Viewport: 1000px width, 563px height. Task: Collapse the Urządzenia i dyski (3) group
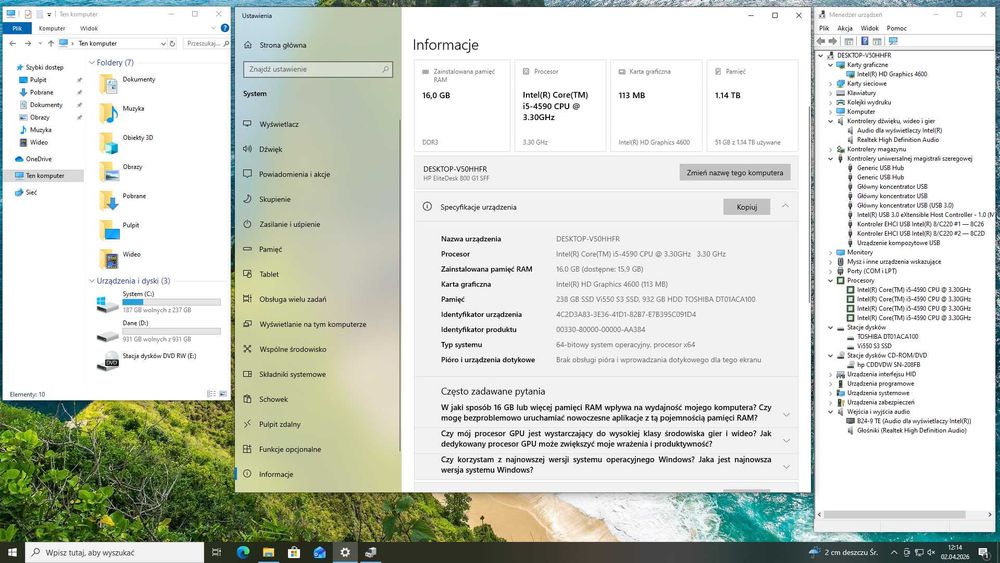[x=92, y=281]
